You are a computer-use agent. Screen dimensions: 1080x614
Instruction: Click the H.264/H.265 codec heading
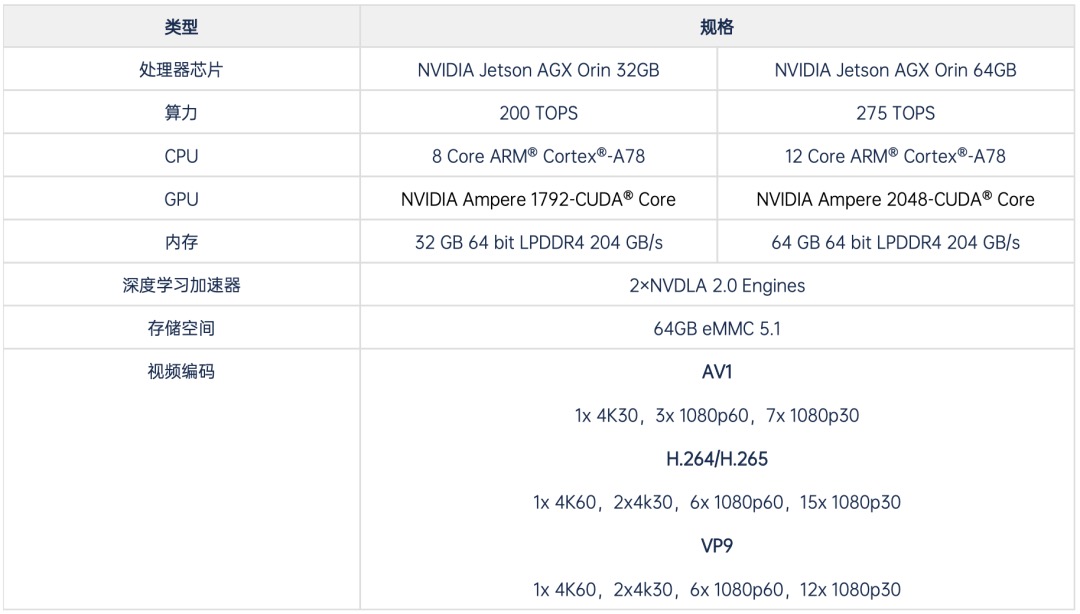coord(716,459)
